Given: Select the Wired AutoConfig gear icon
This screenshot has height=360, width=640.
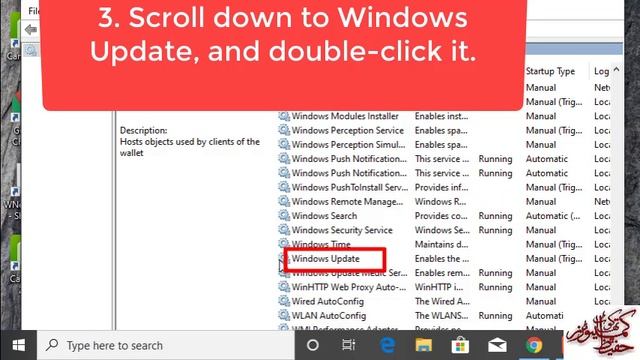Looking at the screenshot, I should pyautogui.click(x=284, y=302).
